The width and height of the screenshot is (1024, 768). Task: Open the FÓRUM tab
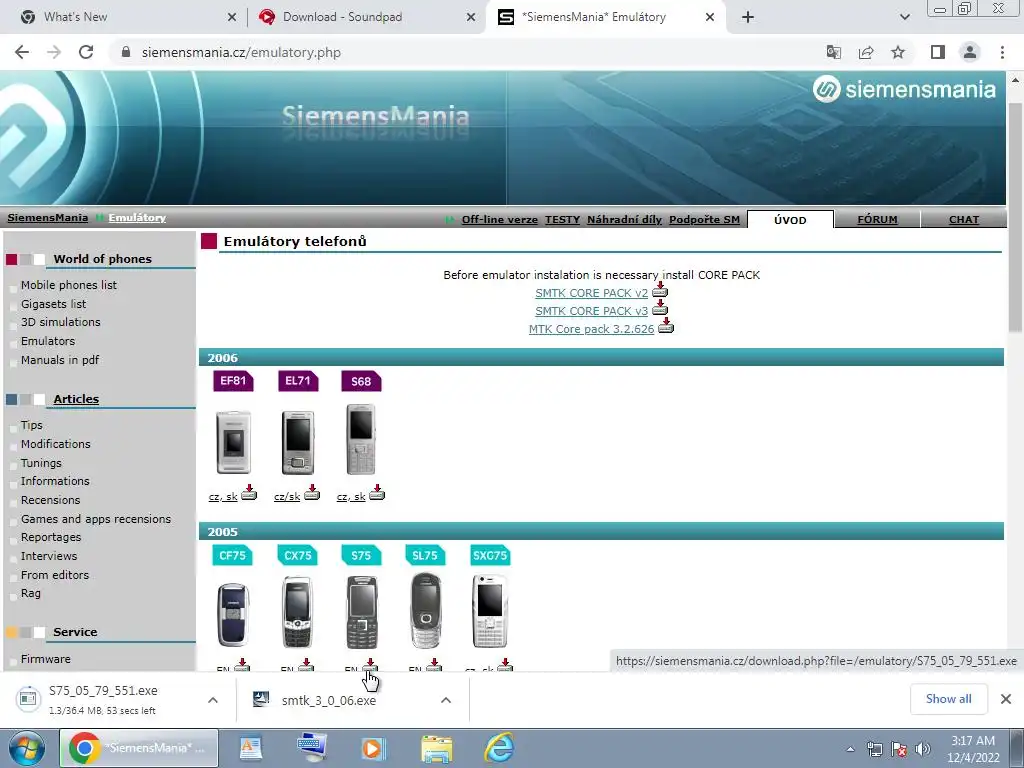[877, 220]
